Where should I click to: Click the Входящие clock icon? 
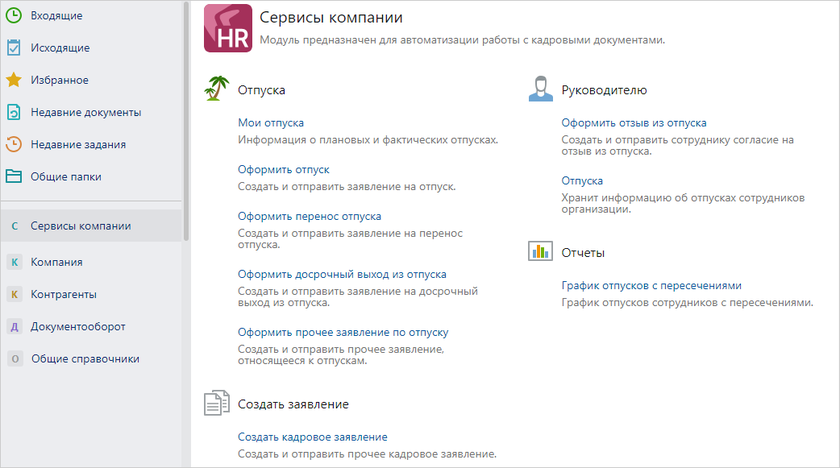[14, 15]
